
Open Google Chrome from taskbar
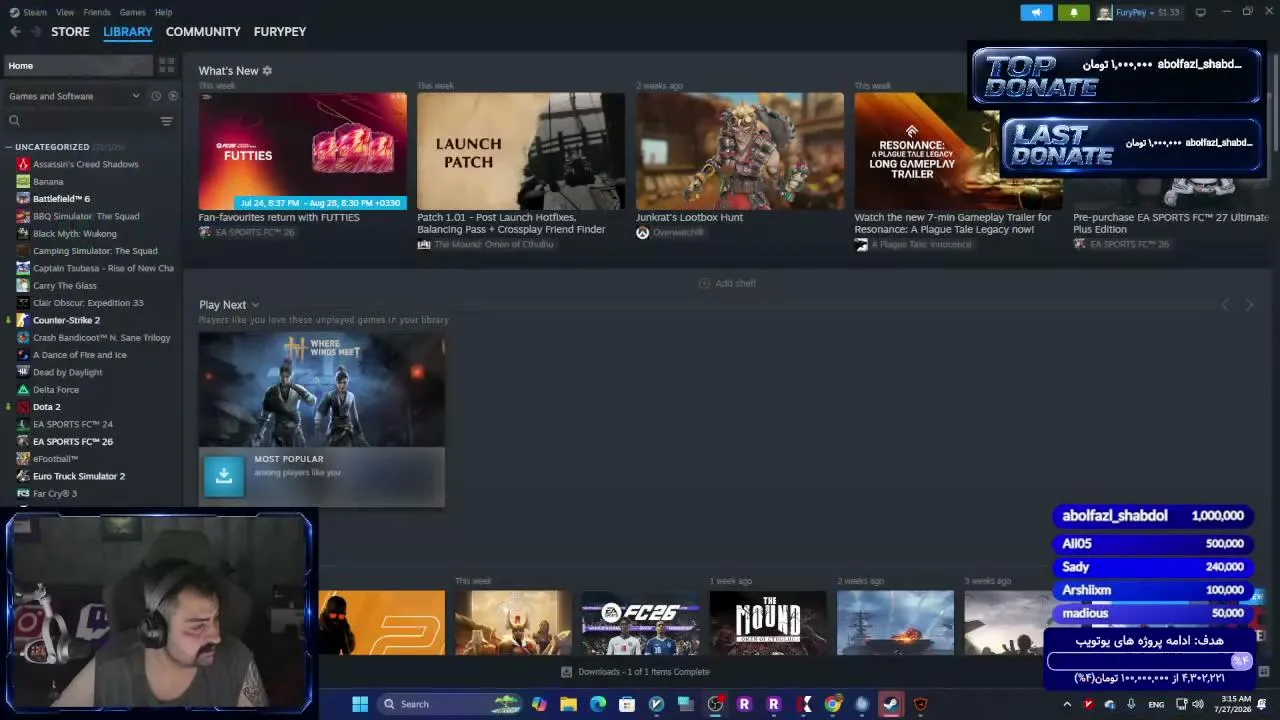coord(832,704)
